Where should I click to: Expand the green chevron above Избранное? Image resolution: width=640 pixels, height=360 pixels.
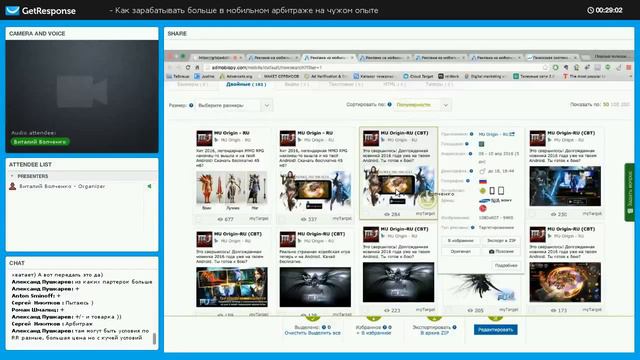tap(373, 318)
